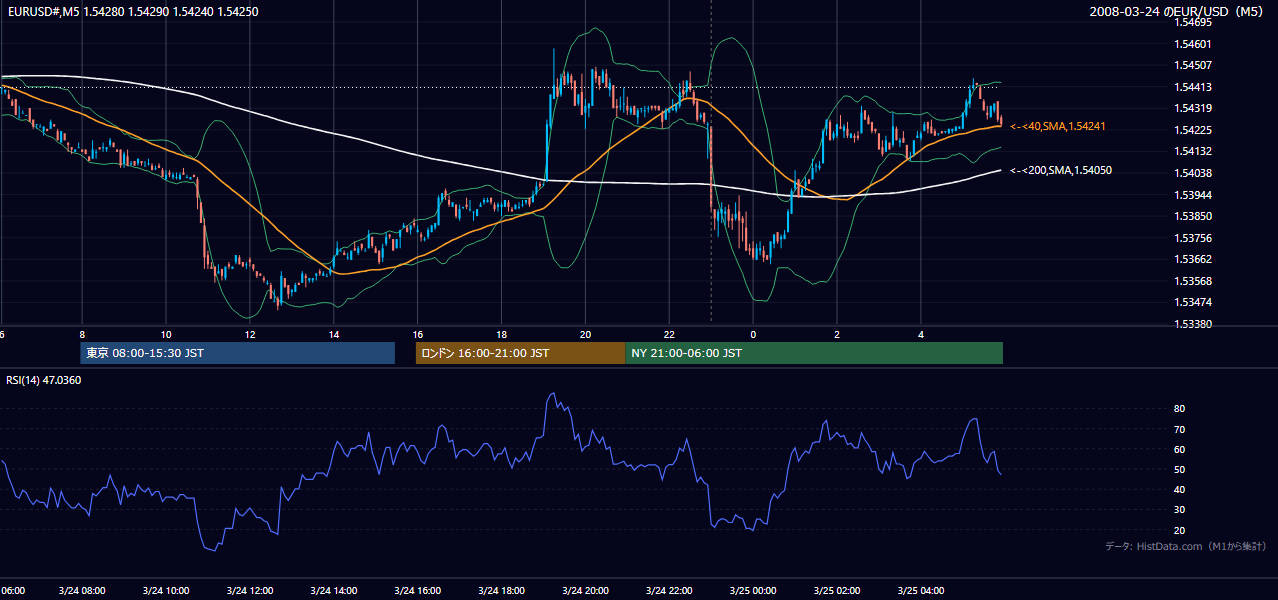Click RSI scale value 40
The width and height of the screenshot is (1278, 600).
pyautogui.click(x=1180, y=489)
